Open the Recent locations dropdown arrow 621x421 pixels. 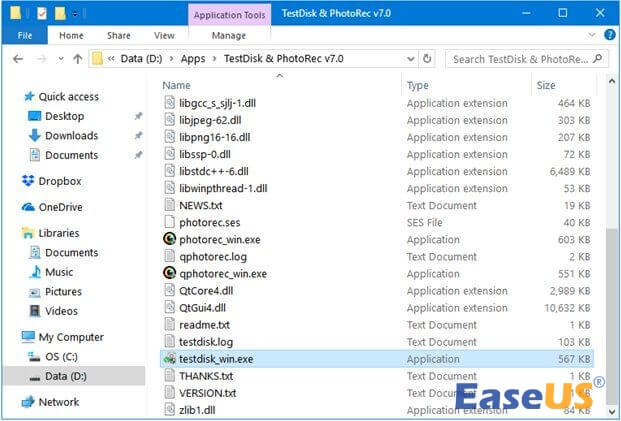61,59
